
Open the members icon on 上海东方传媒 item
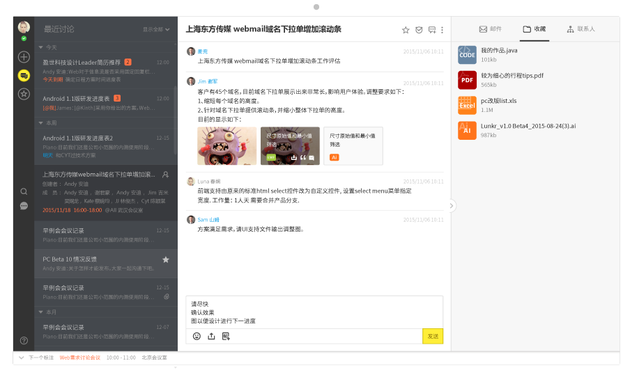(165, 174)
